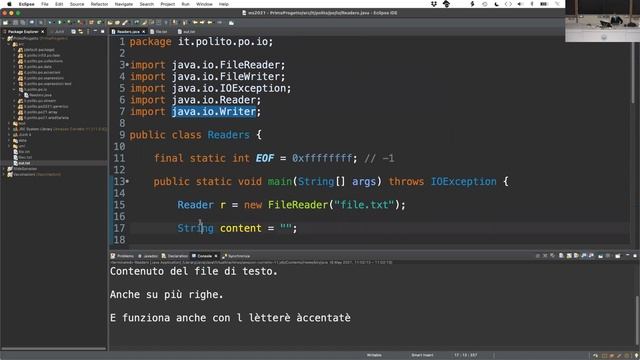Open the Run menu
The image size is (640, 360).
(185, 4)
